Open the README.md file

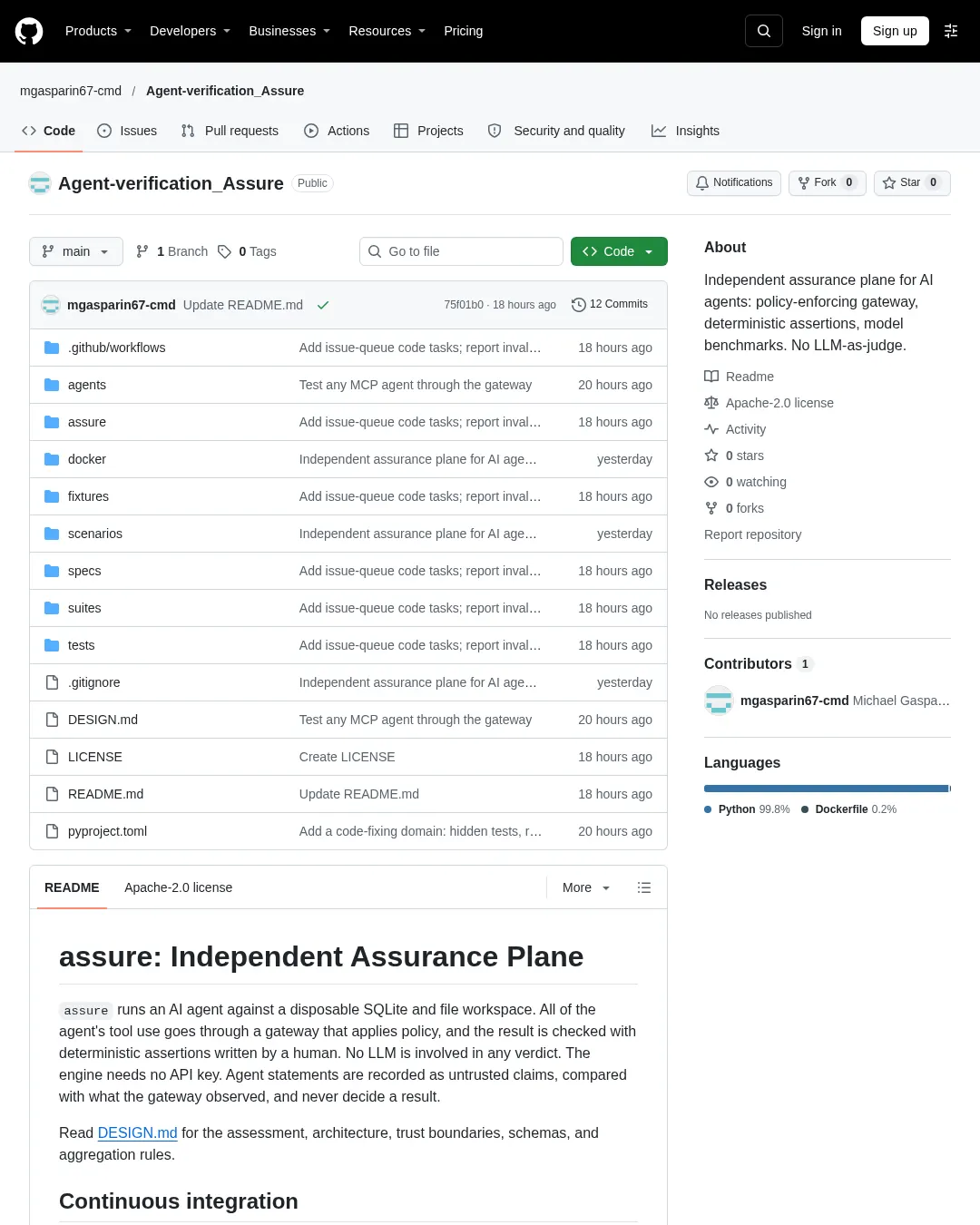(105, 794)
